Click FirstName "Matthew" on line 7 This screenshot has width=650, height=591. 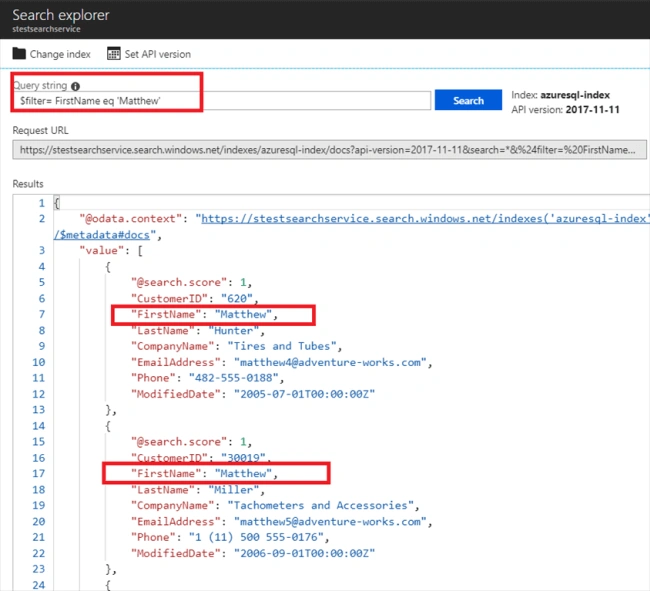point(204,314)
